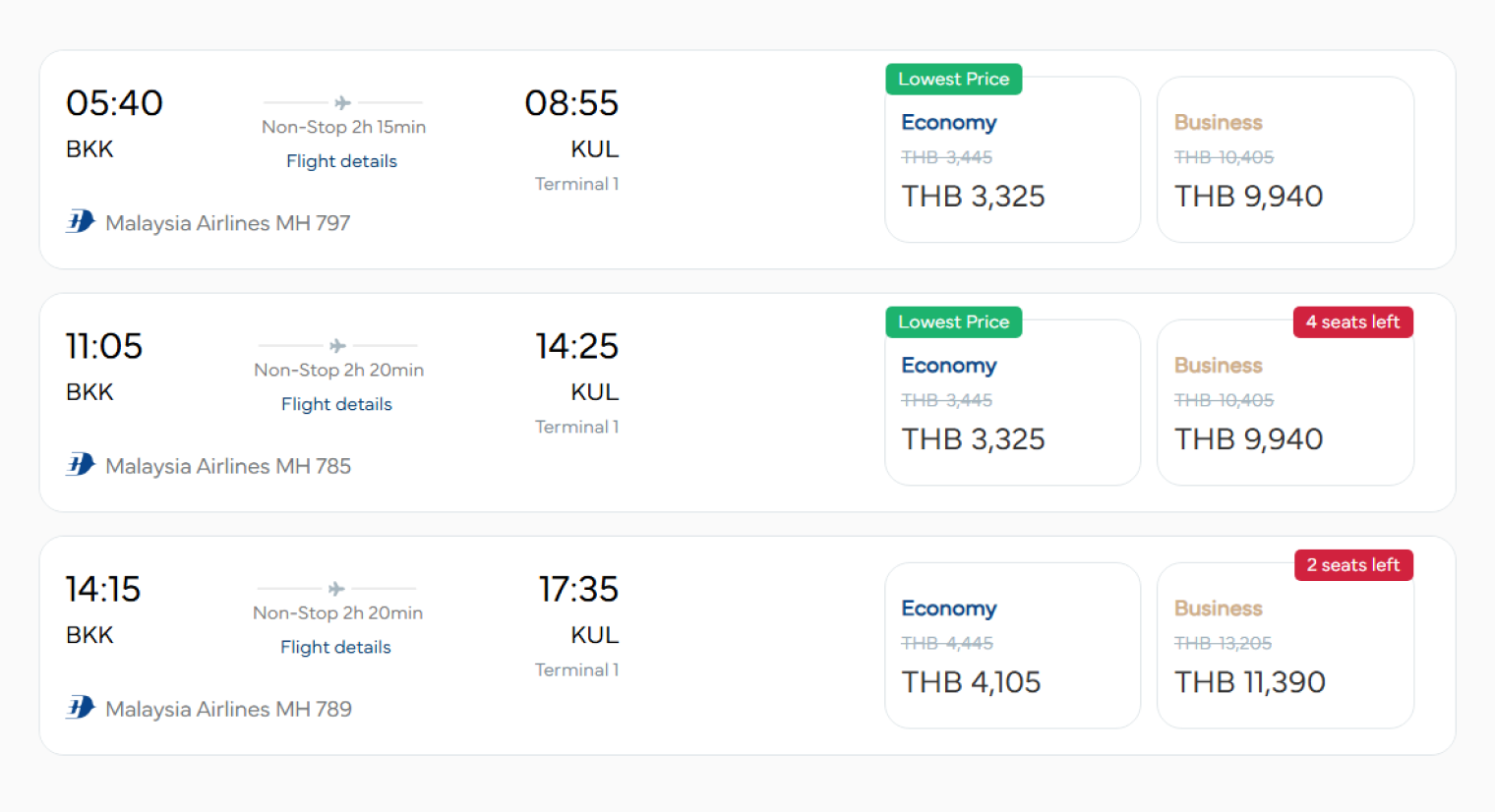Open Flight details for MH 797

341,161
